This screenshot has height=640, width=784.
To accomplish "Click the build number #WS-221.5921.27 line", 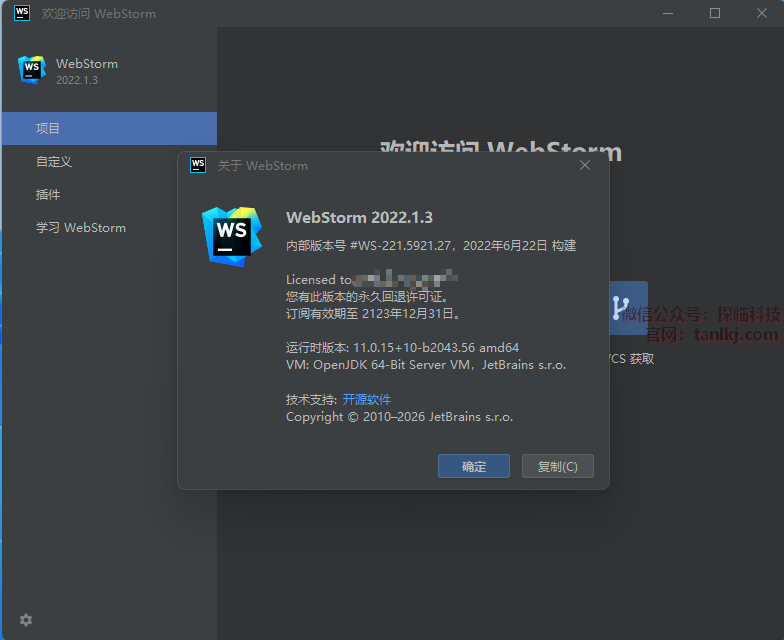I will coord(431,246).
